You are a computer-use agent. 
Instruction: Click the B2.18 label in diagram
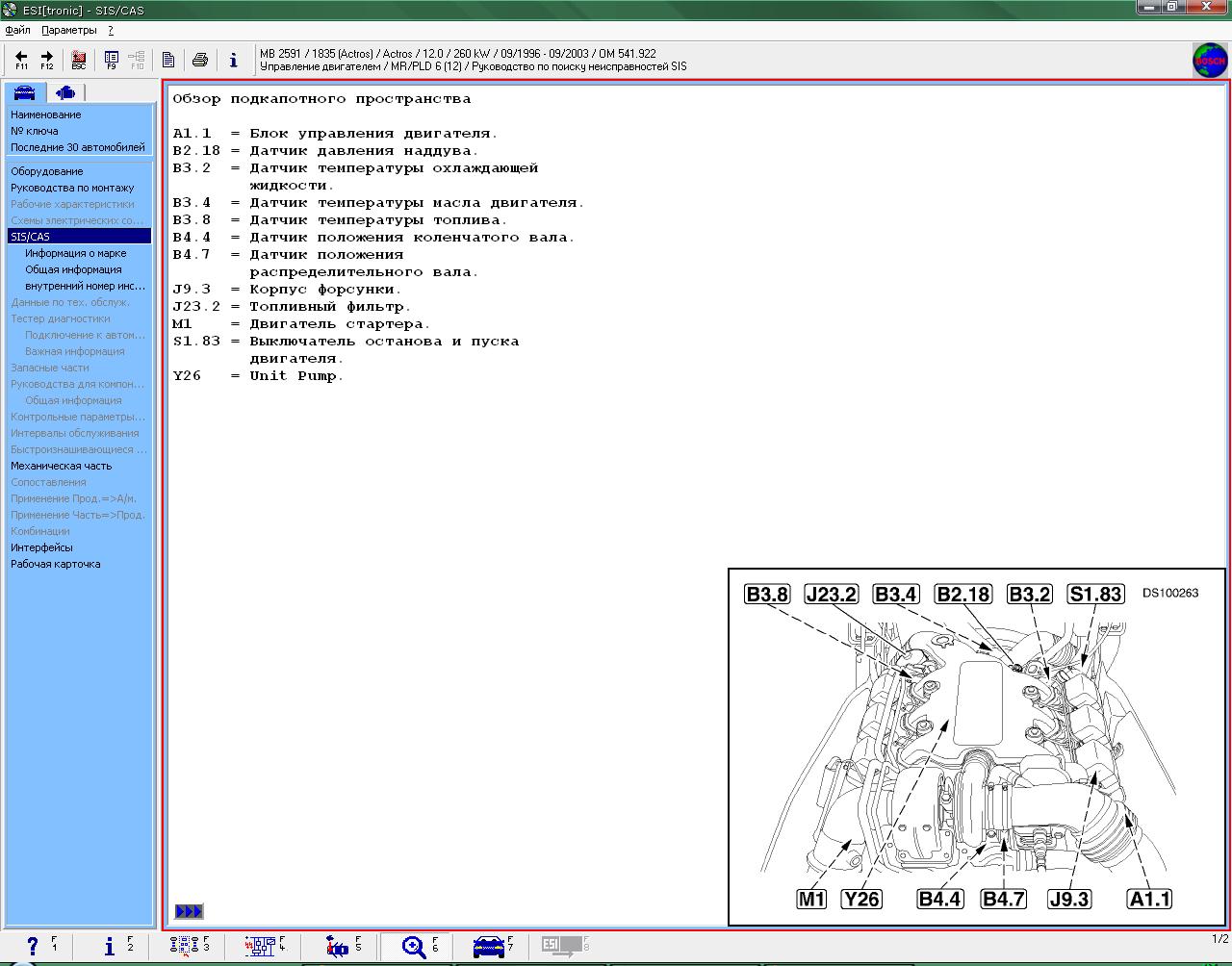coord(963,595)
